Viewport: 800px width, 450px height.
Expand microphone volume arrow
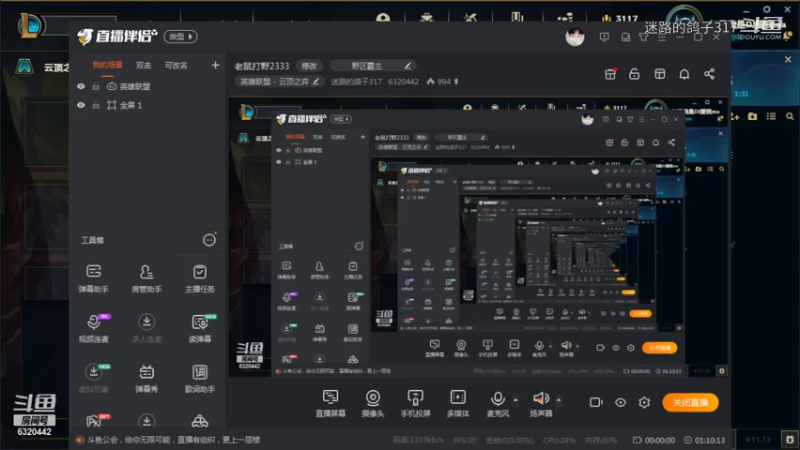(x=515, y=400)
